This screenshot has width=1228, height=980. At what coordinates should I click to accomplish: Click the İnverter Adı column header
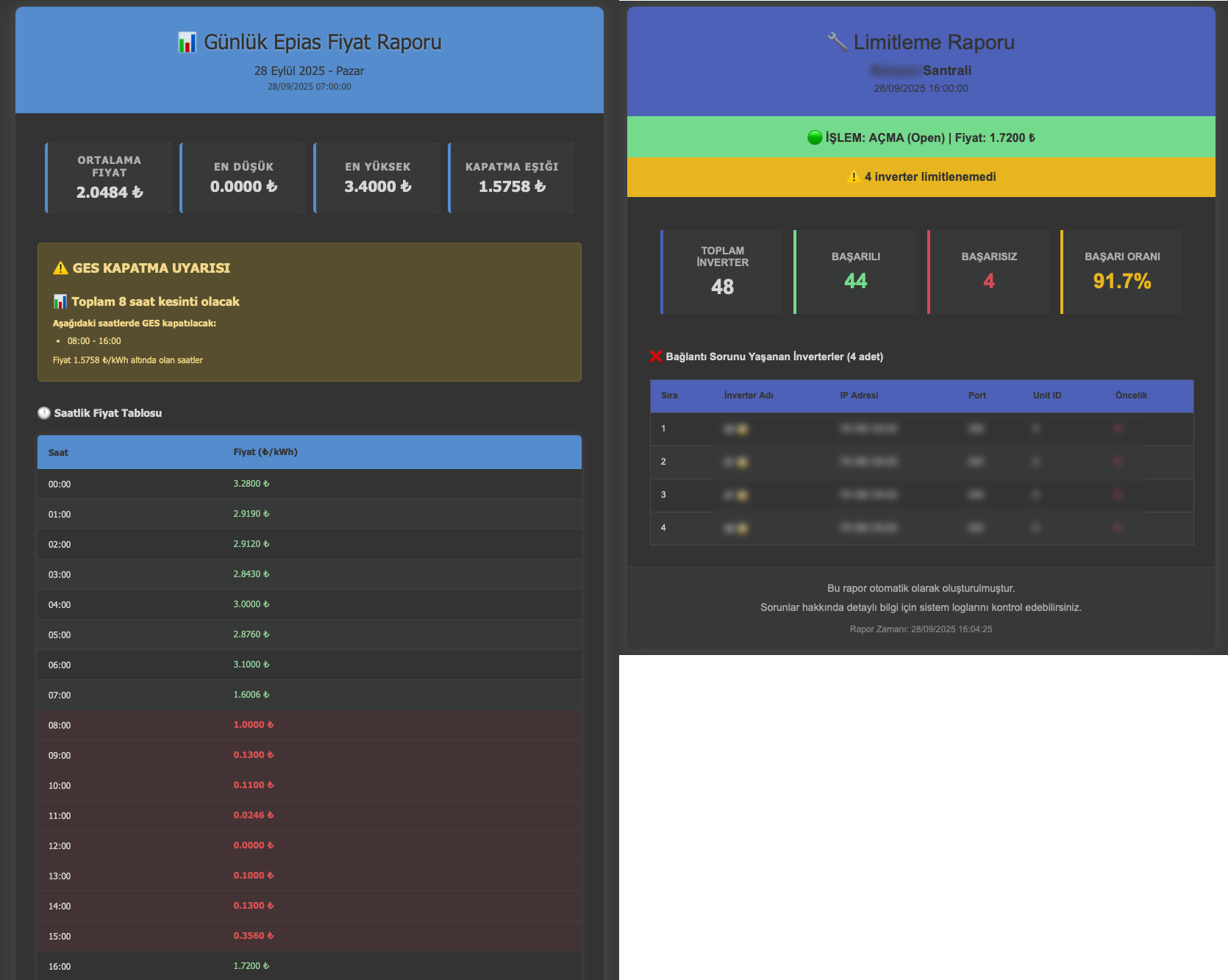point(748,396)
